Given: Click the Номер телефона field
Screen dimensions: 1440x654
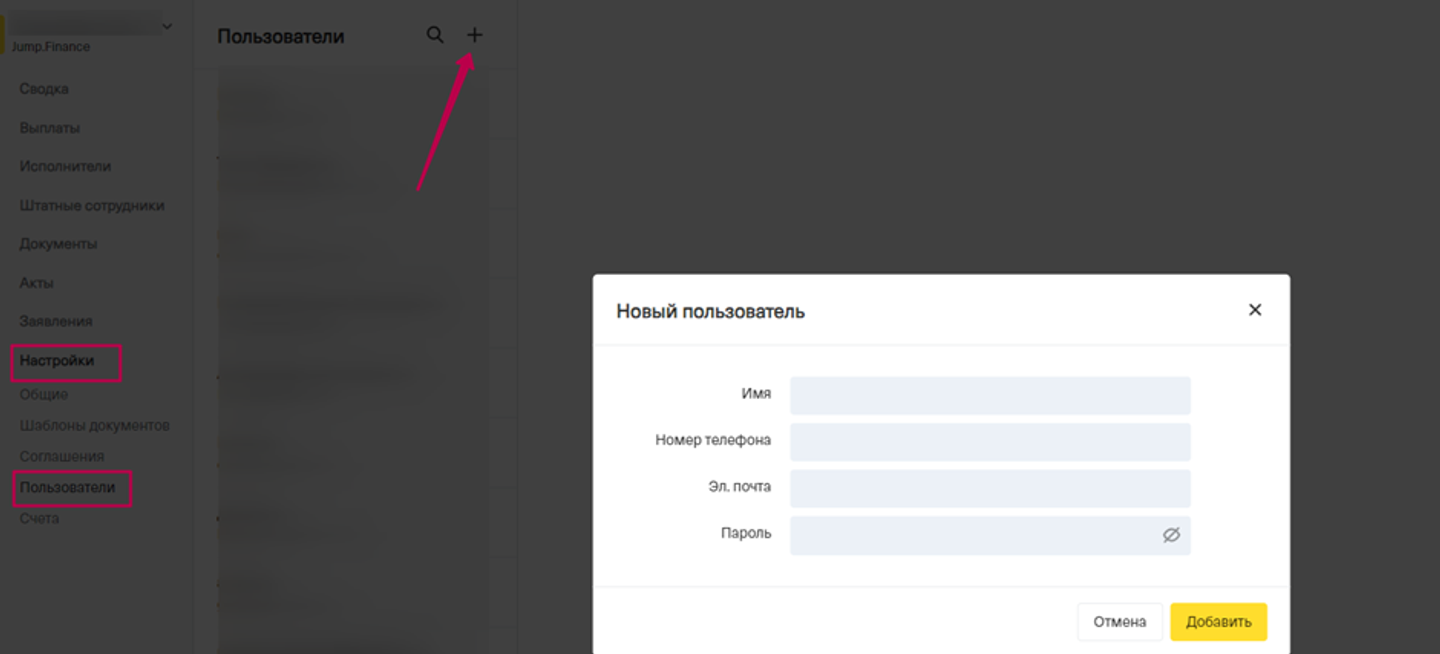Looking at the screenshot, I should coord(989,441).
